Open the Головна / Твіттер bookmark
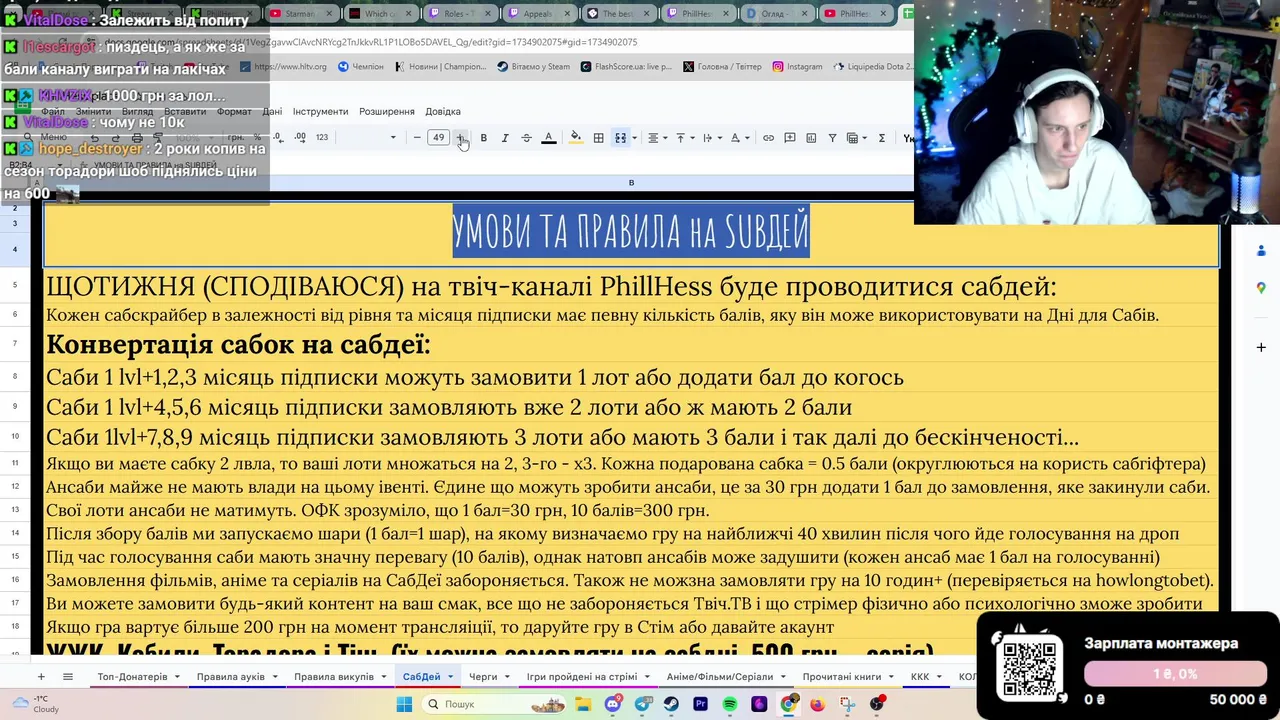1280x720 pixels. tap(722, 67)
